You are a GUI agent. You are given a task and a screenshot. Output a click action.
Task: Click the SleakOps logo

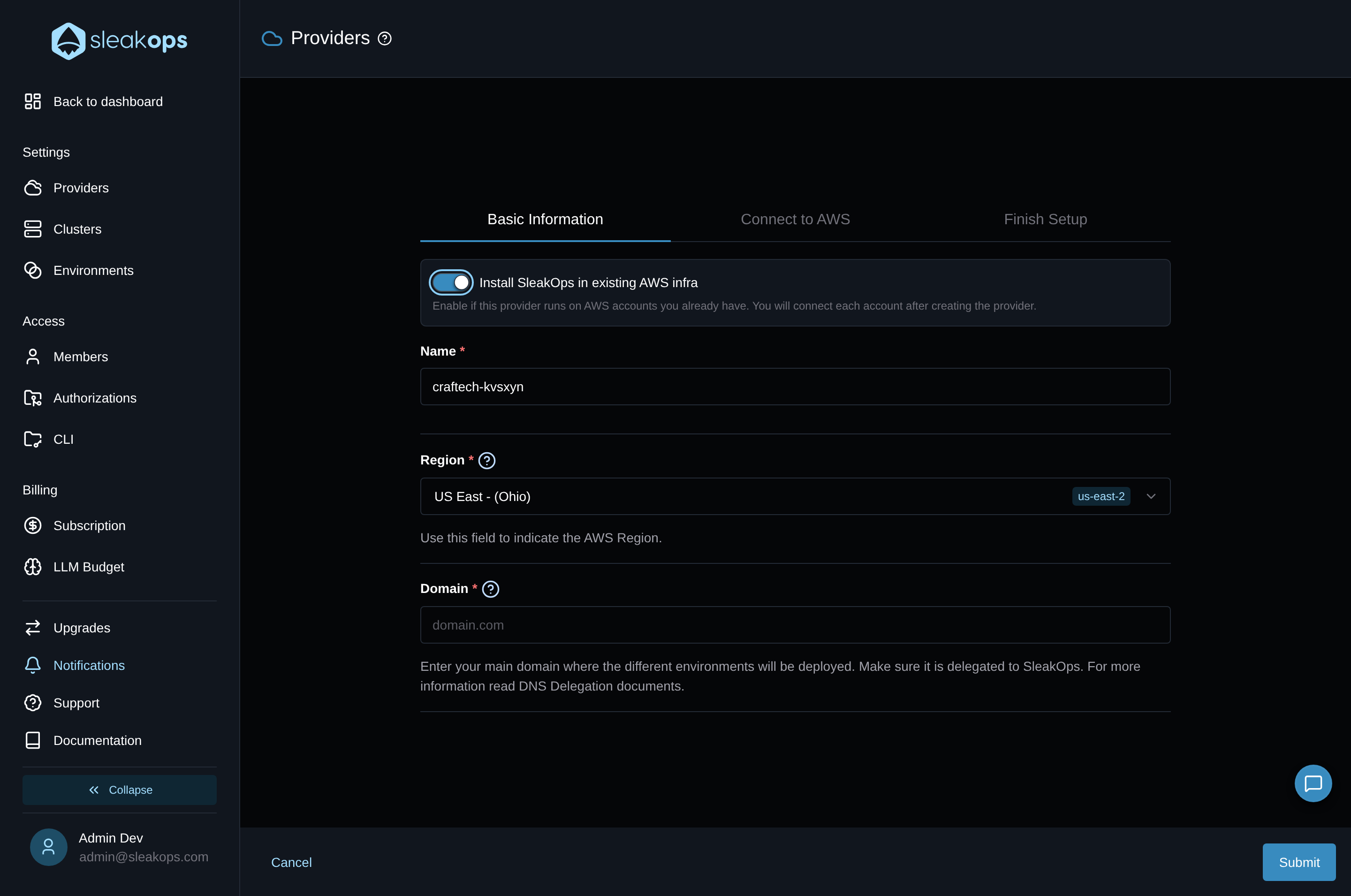[120, 40]
